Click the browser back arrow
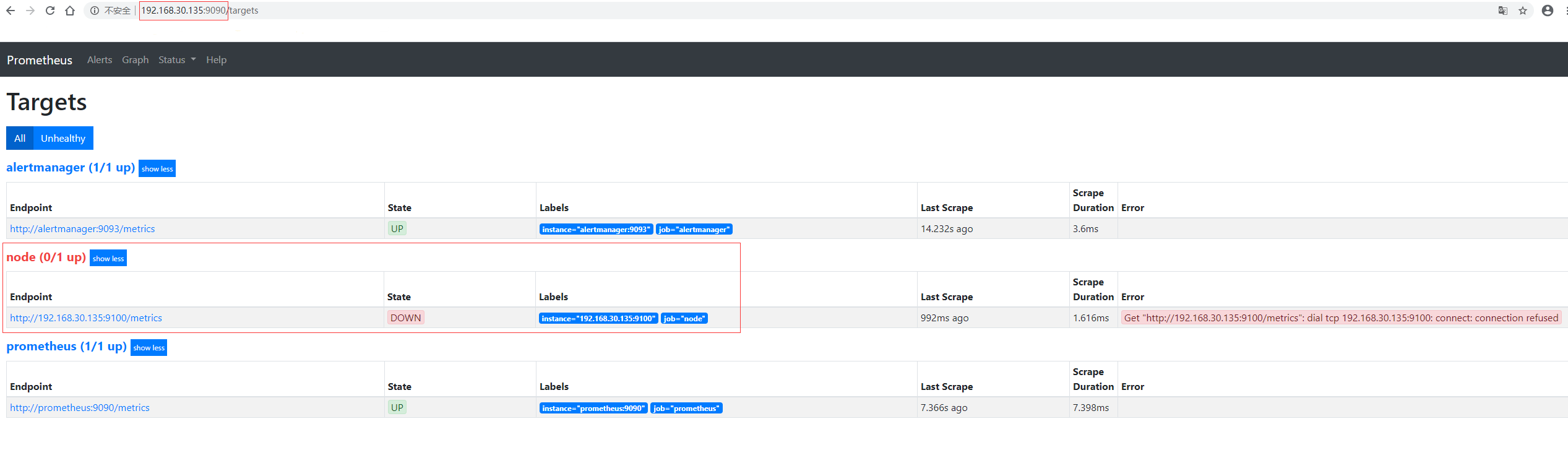Viewport: 1568px width, 450px height. (11, 11)
